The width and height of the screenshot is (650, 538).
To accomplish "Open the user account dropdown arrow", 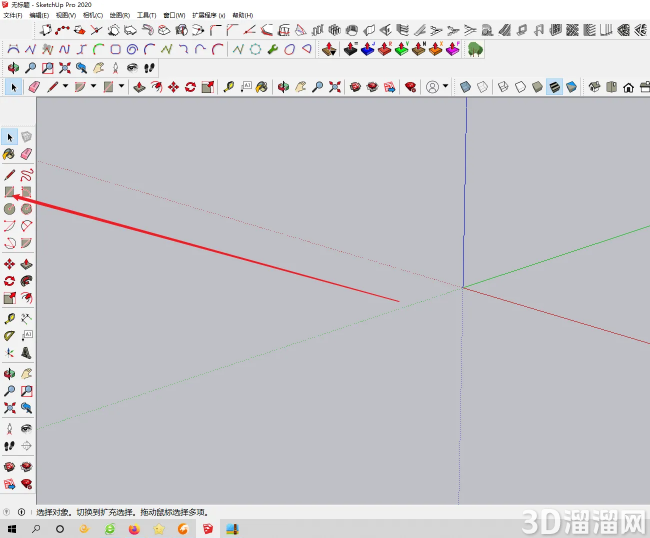I will [x=446, y=86].
